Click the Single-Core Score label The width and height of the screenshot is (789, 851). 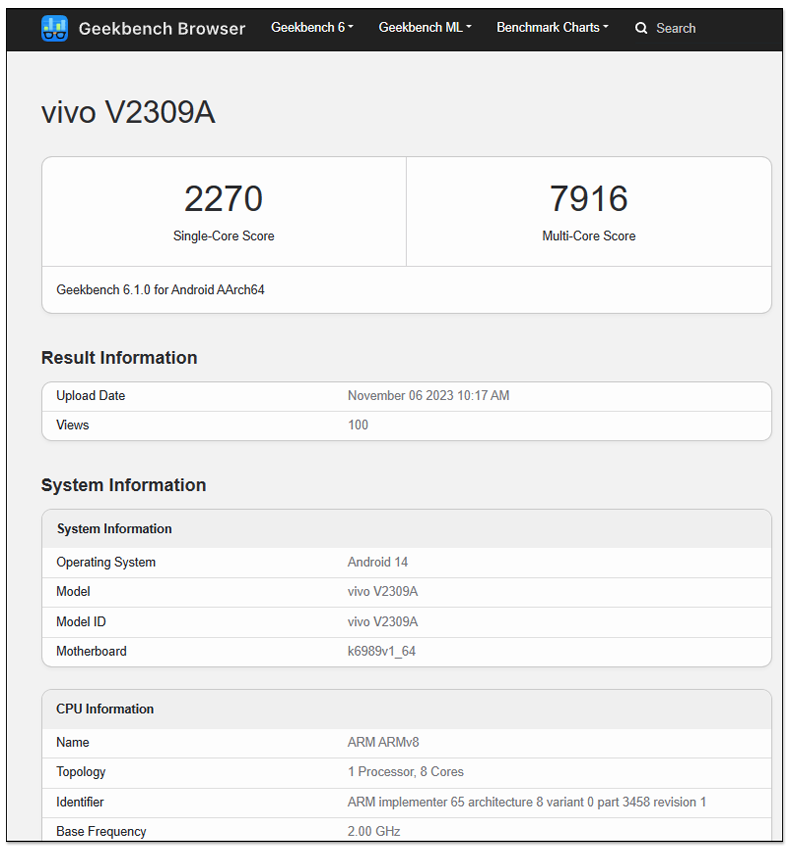224,236
